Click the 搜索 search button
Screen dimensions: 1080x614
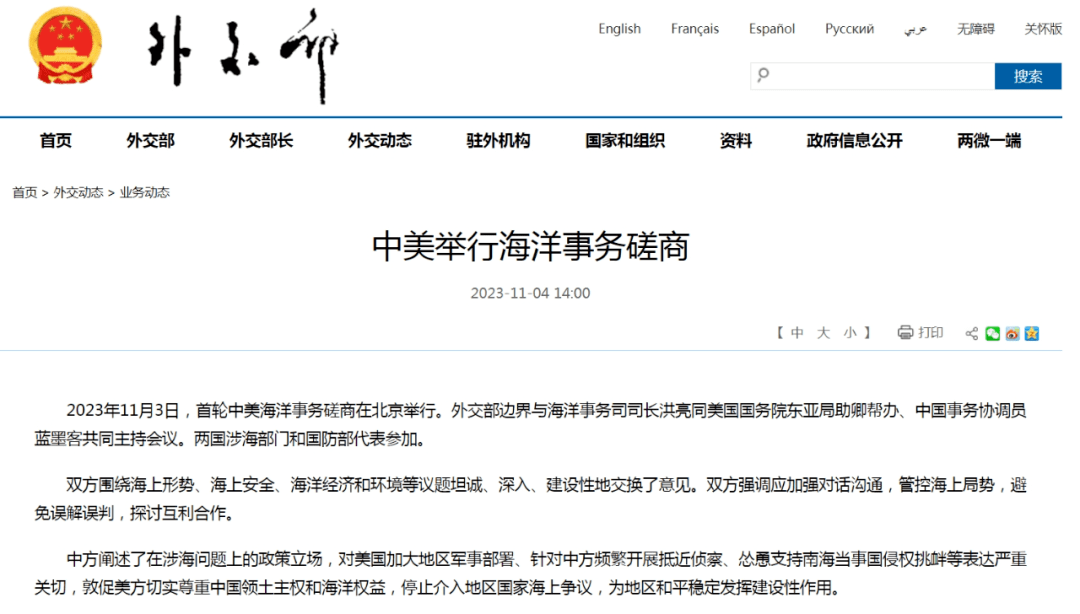[x=1028, y=76]
